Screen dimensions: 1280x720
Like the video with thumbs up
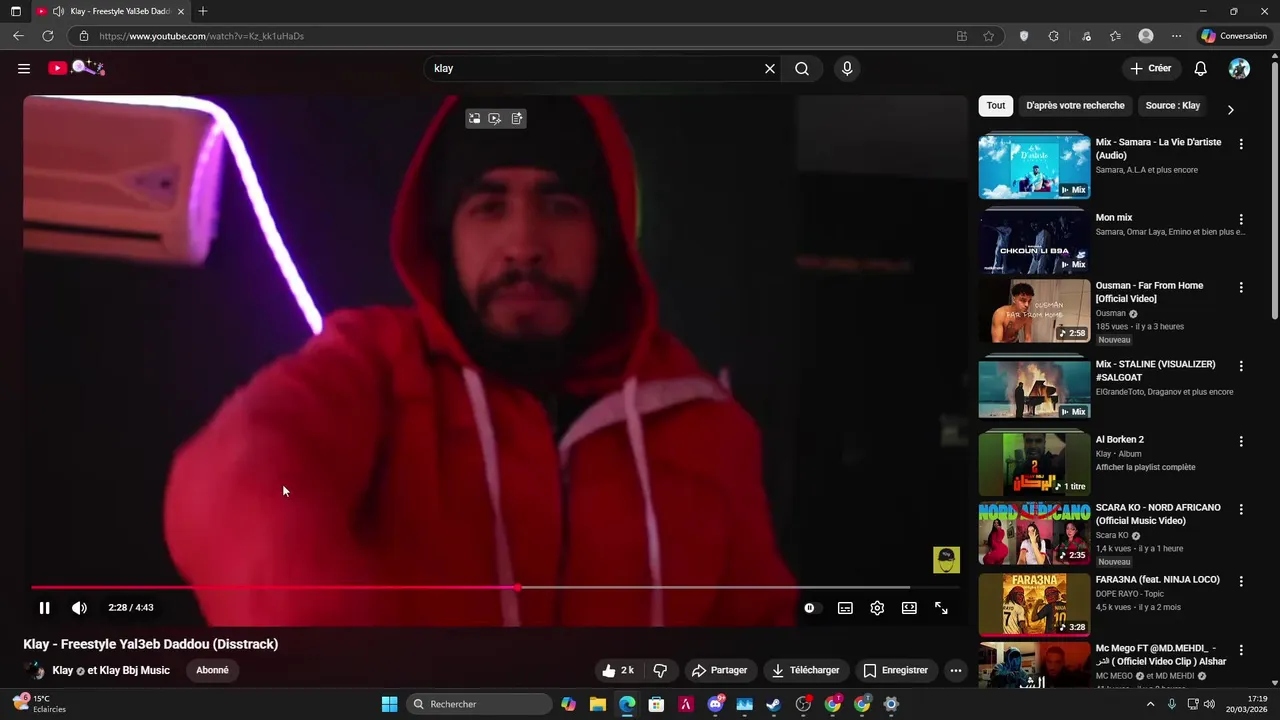[x=617, y=670]
